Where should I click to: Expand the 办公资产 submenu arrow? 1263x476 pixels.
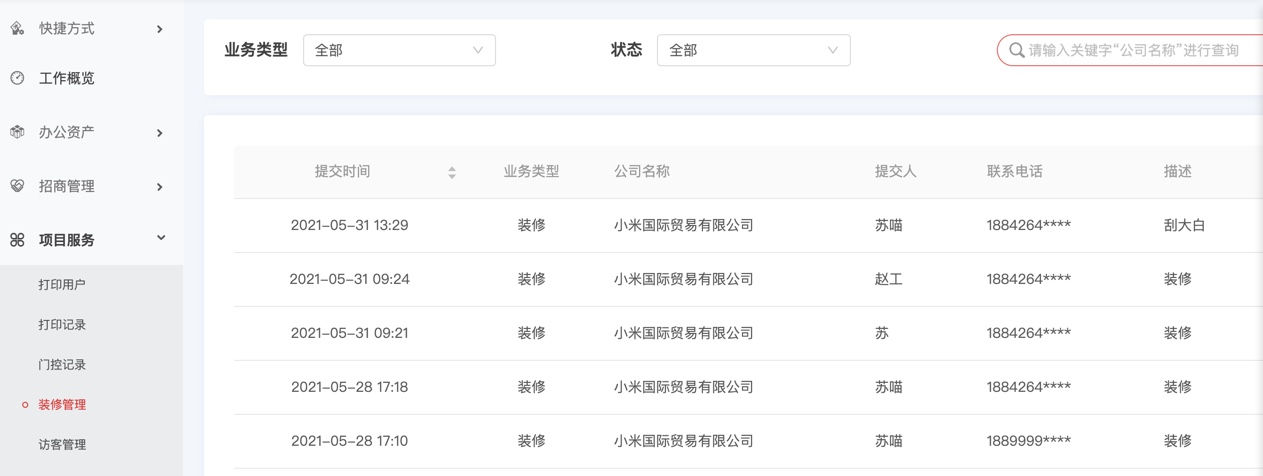160,133
